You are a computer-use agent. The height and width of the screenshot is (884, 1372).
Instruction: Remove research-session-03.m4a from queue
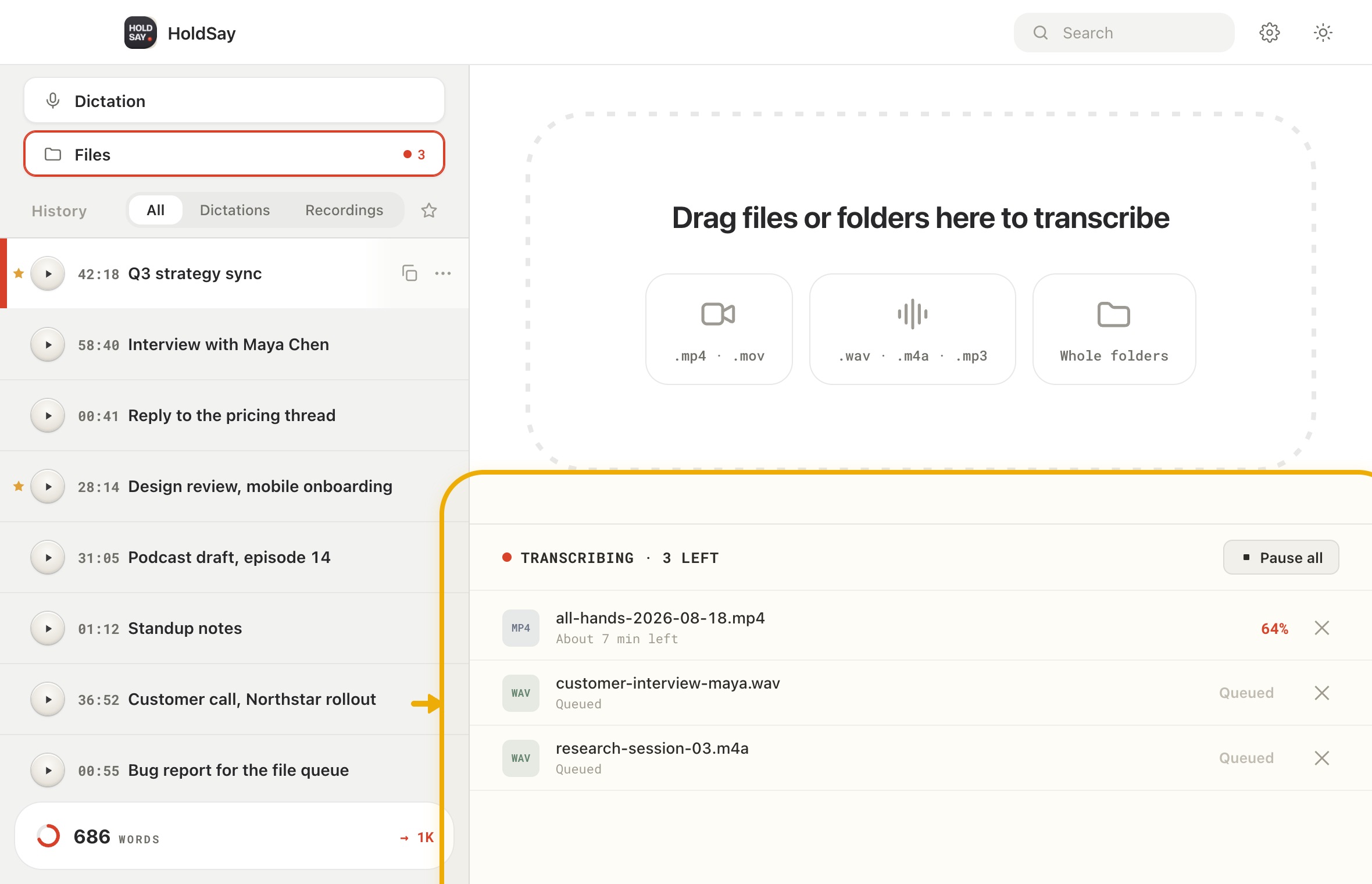[x=1322, y=758]
